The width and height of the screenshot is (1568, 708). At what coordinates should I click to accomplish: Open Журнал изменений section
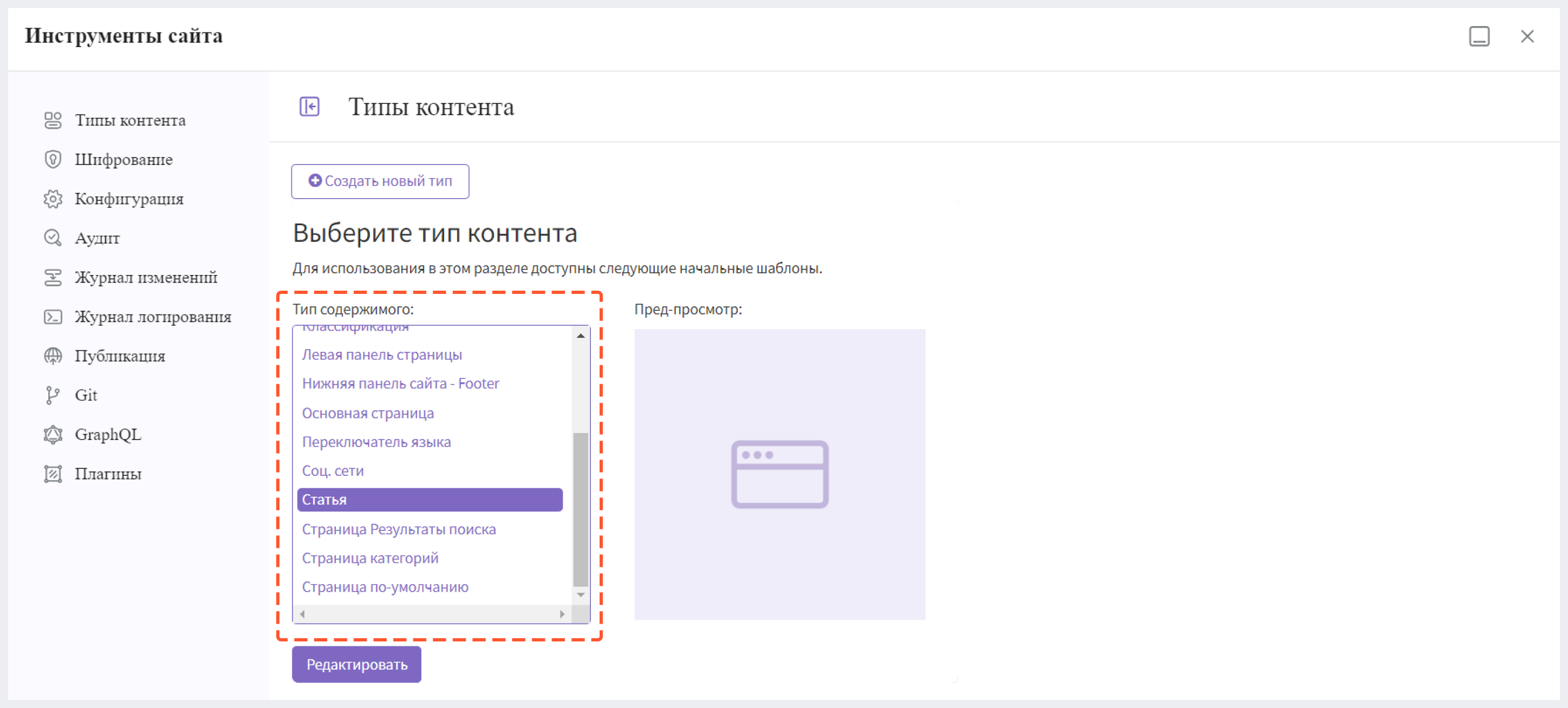(146, 277)
